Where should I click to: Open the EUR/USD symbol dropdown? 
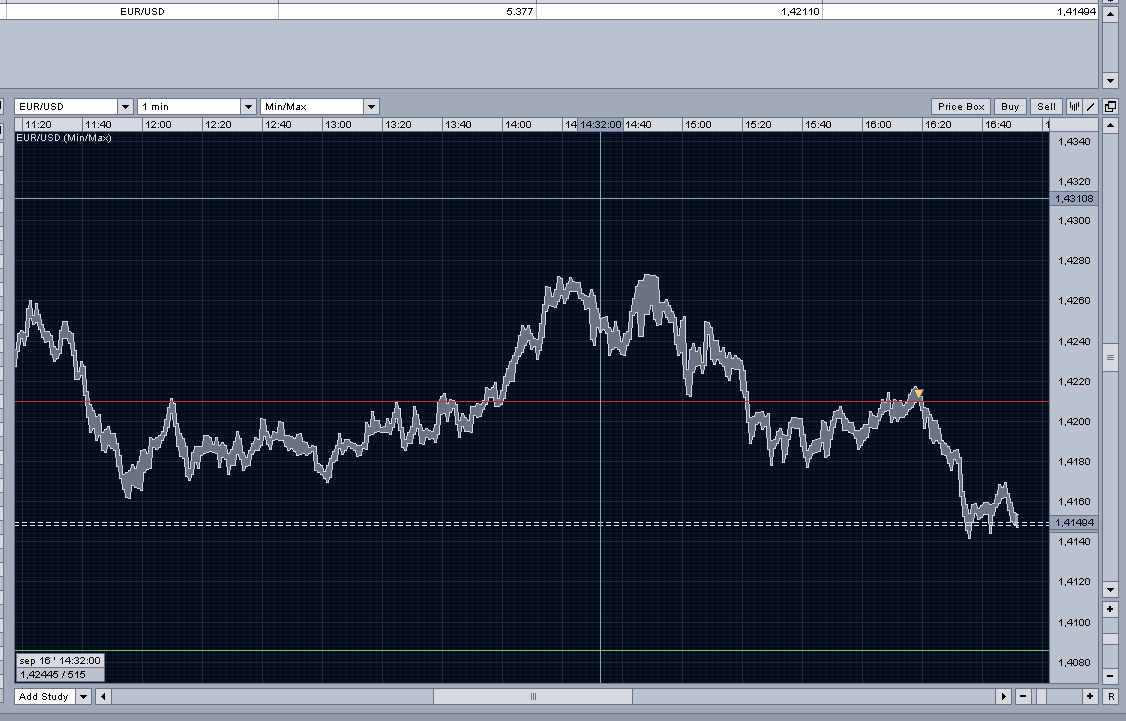coord(125,106)
